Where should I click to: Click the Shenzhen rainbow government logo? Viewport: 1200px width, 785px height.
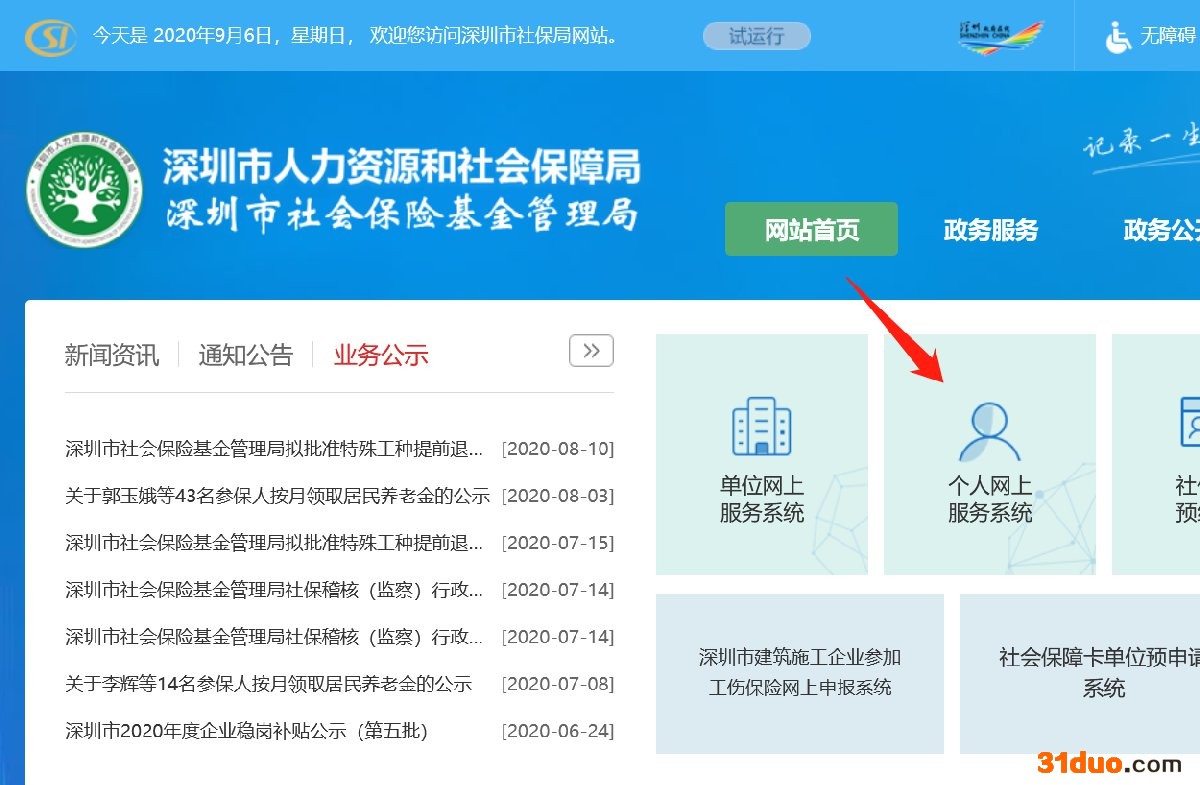[999, 37]
